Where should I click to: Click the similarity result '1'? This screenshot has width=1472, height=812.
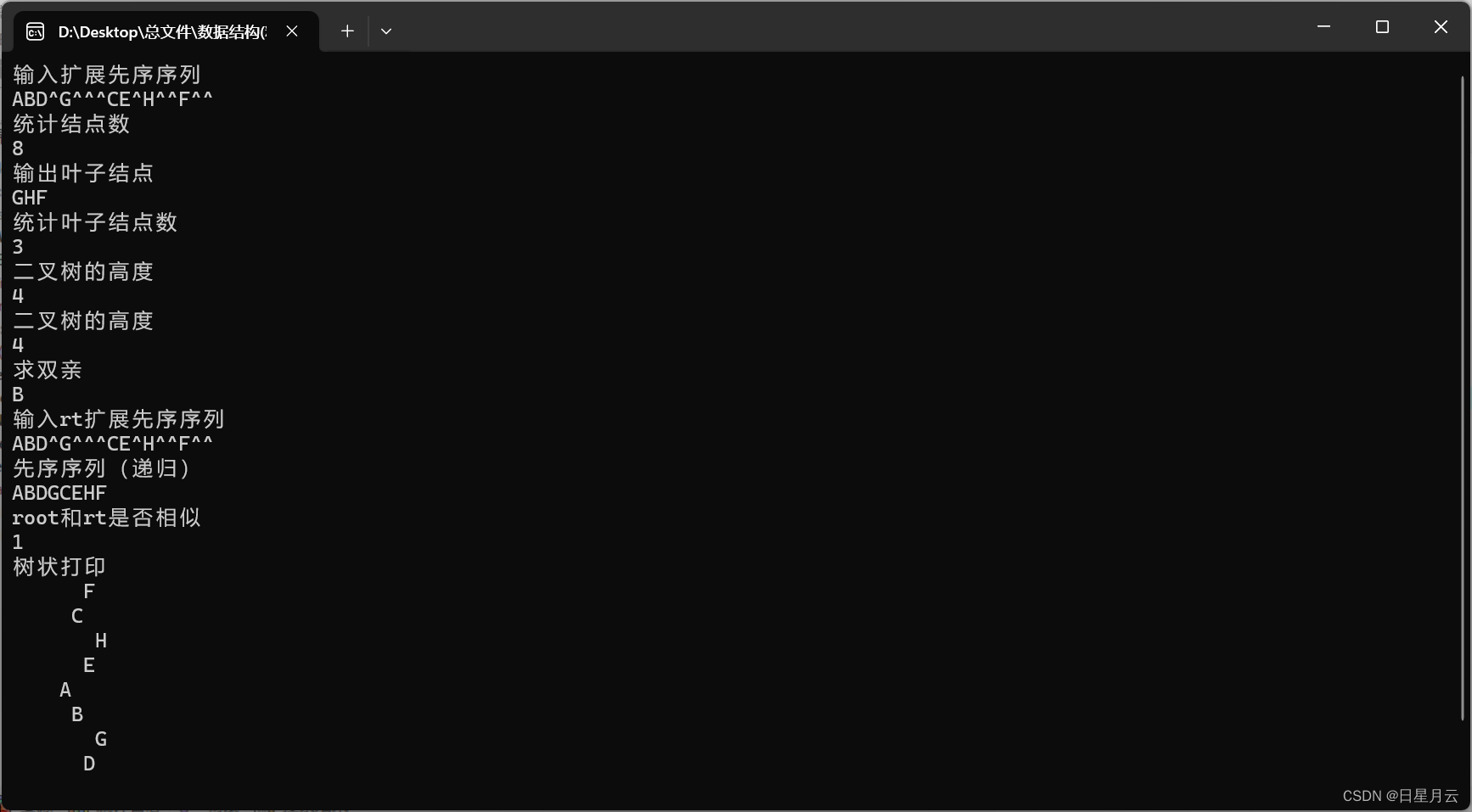tap(18, 542)
